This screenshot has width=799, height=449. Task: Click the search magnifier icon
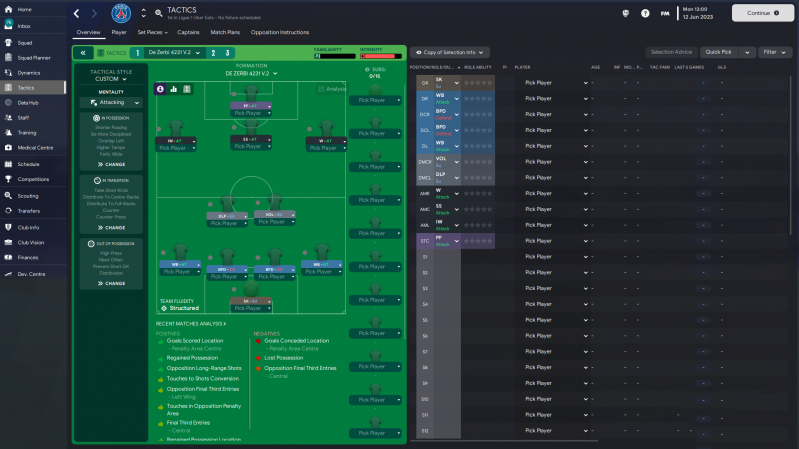159,13
